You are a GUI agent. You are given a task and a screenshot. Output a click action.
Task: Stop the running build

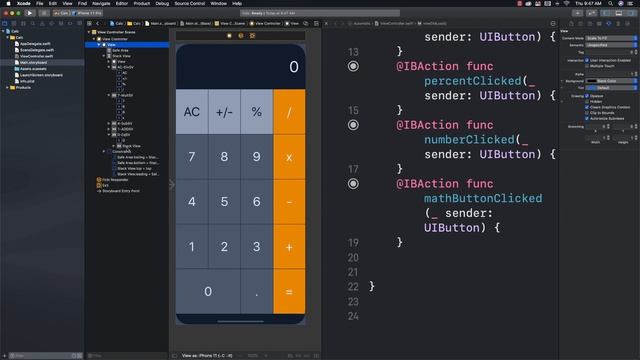[x=44, y=13]
